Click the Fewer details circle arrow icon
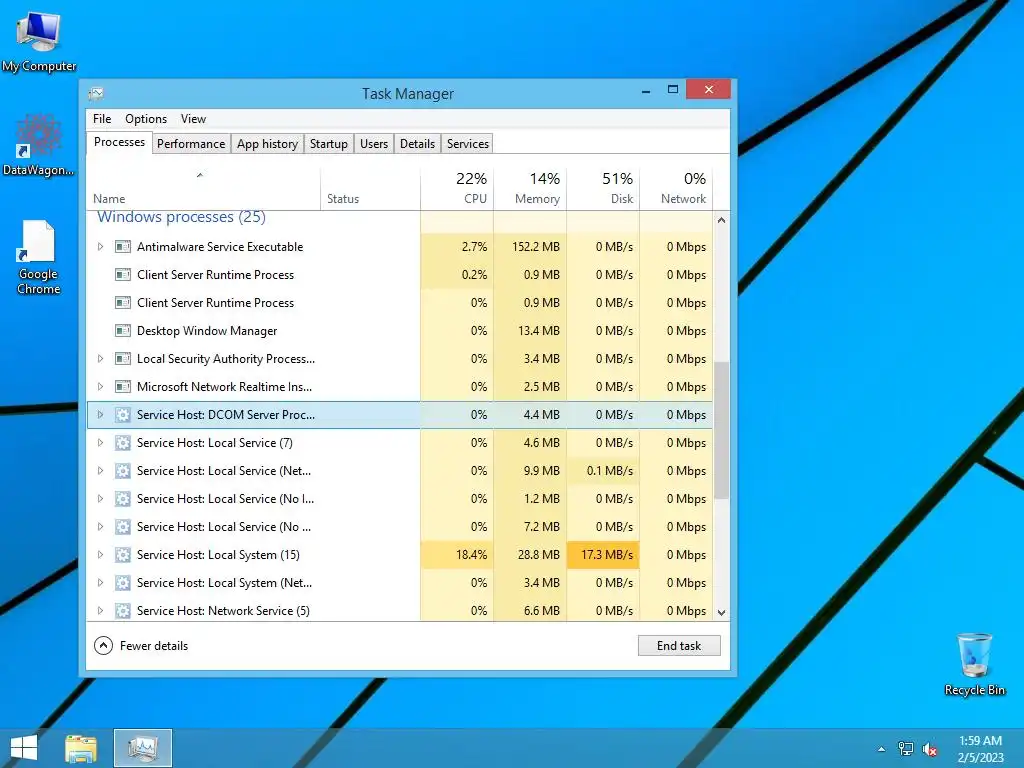Viewport: 1024px width, 768px height. [x=103, y=646]
